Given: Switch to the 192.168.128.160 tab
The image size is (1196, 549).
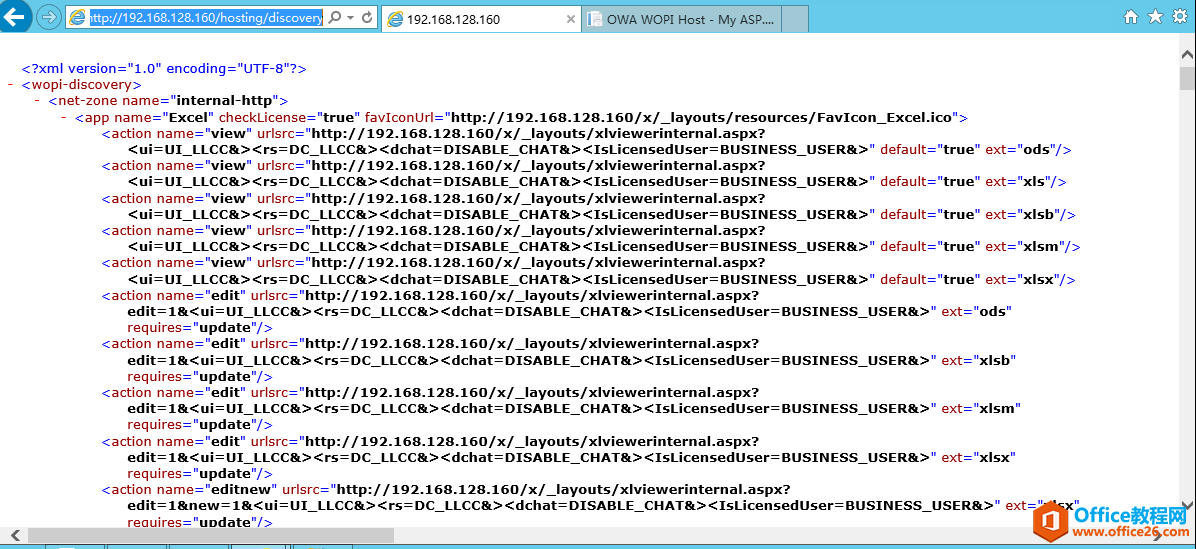Looking at the screenshot, I should tap(481, 20).
